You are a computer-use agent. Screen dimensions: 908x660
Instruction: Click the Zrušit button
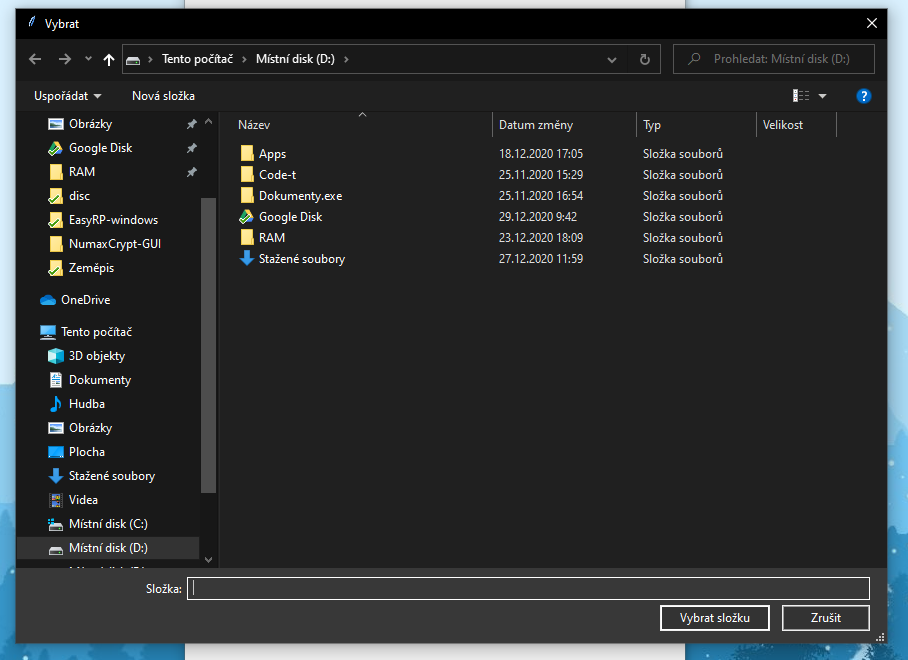pos(825,618)
